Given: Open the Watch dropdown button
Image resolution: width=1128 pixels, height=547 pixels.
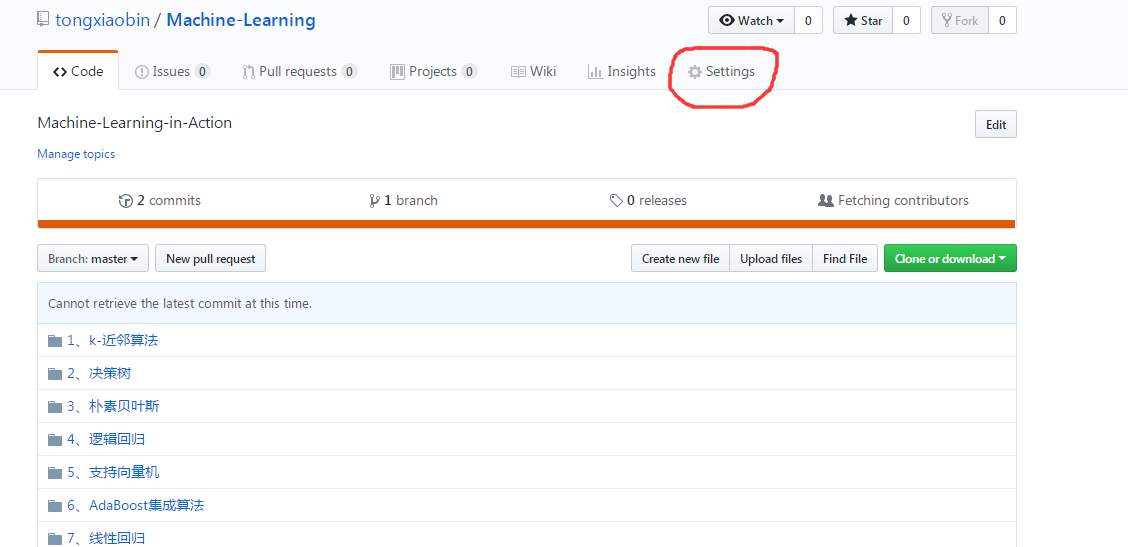Looking at the screenshot, I should (x=751, y=21).
